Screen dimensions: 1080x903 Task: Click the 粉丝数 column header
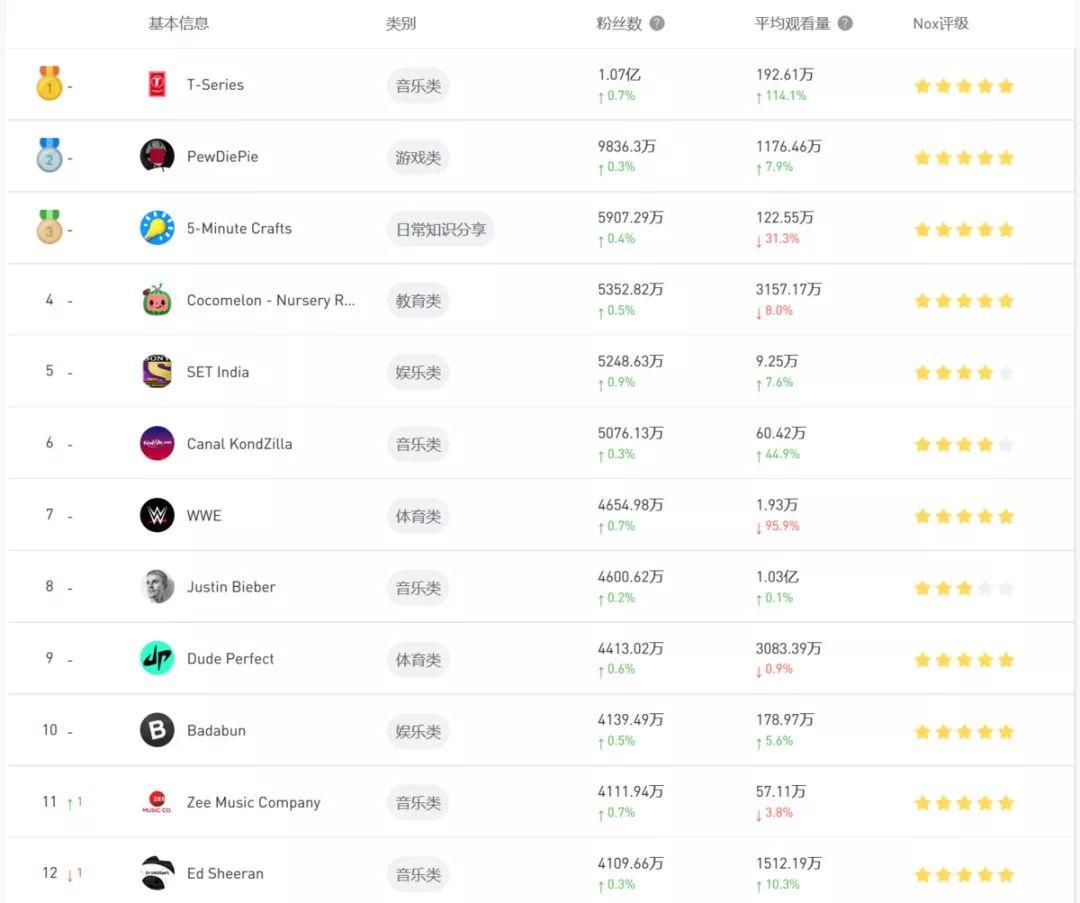click(x=619, y=23)
